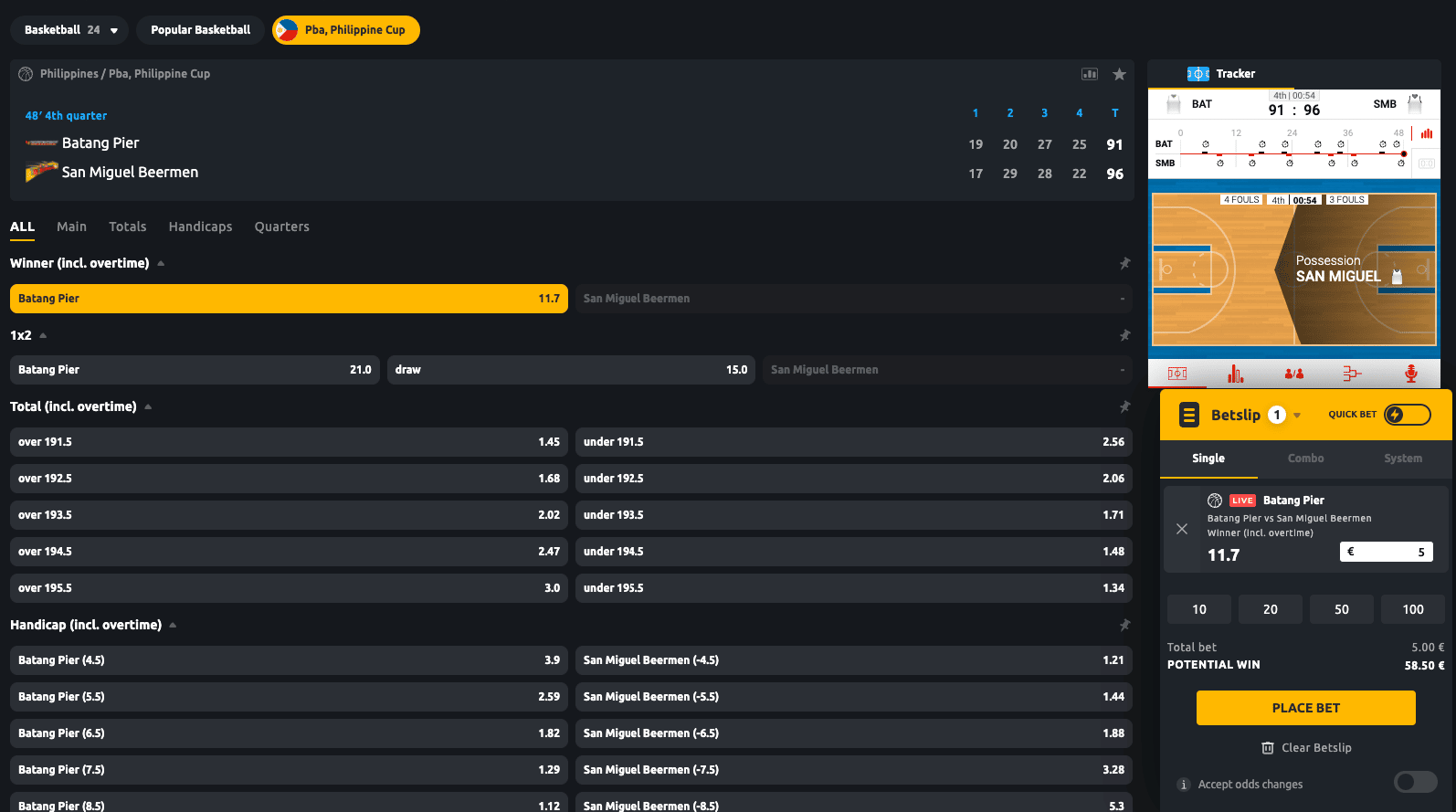The width and height of the screenshot is (1456, 812).
Task: Collapse the Handicap (incl. overtime) section
Action: click(x=173, y=625)
